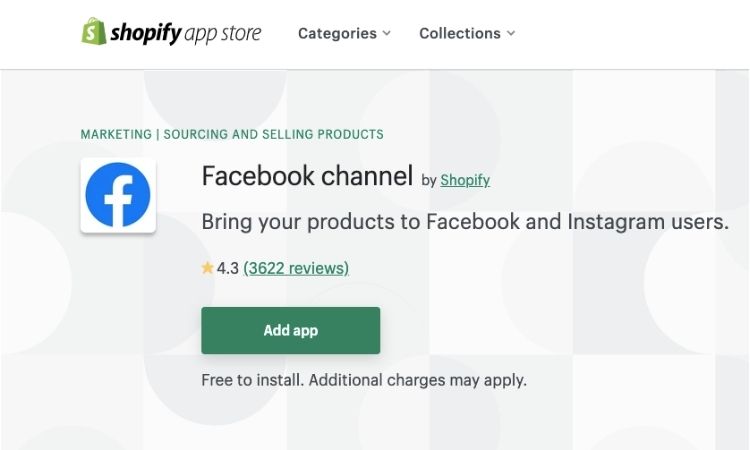Screen dimensions: 750x450
Task: Select the Facebook channel app title
Action: 307,176
